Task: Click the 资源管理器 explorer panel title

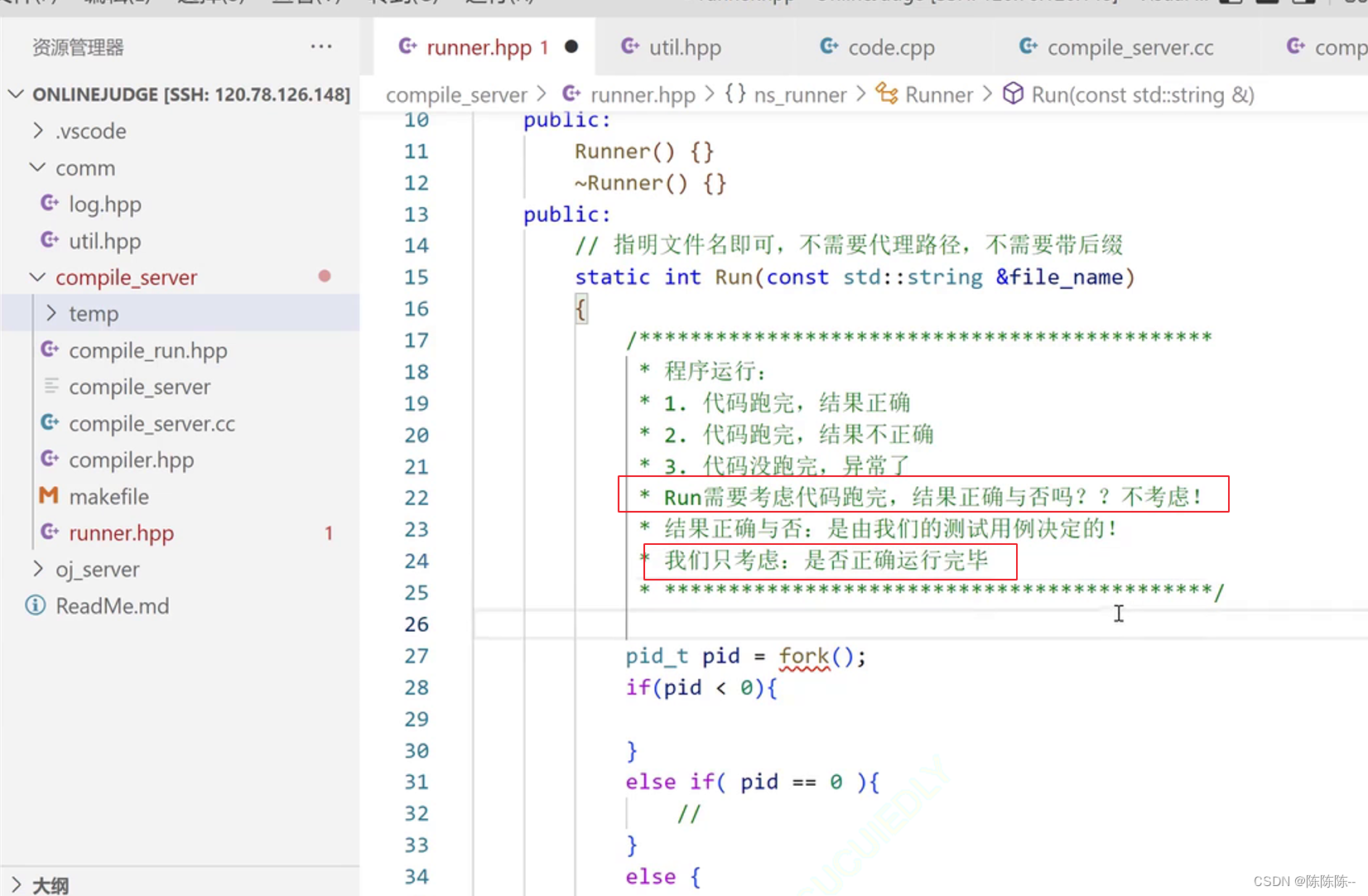Action: 78,47
